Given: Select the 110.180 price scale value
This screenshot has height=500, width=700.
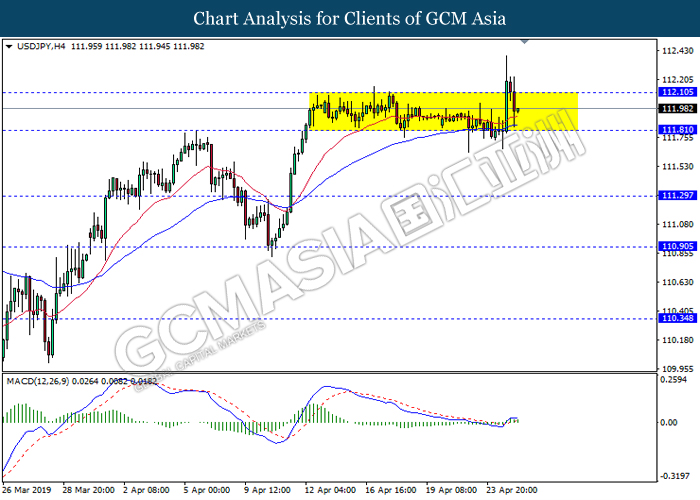Looking at the screenshot, I should pos(678,340).
